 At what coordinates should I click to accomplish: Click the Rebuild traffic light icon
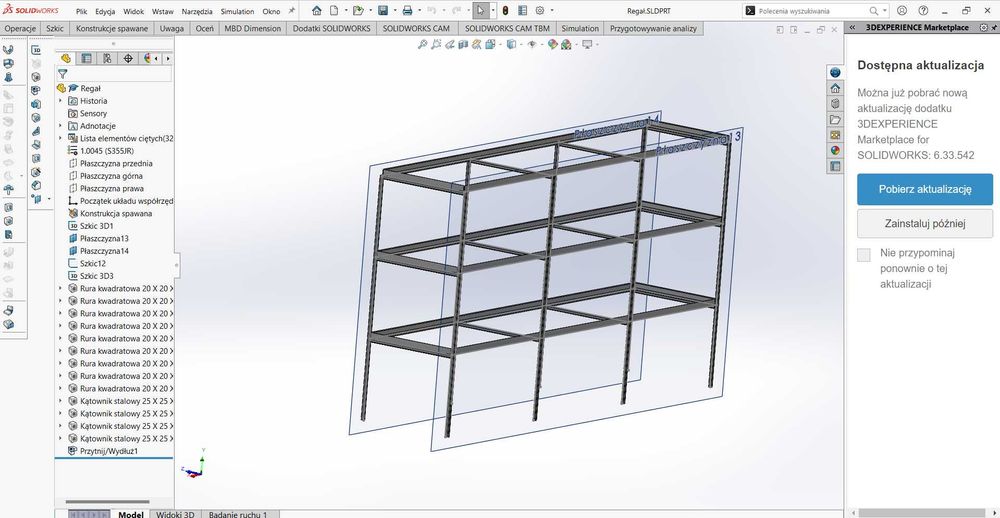[505, 11]
